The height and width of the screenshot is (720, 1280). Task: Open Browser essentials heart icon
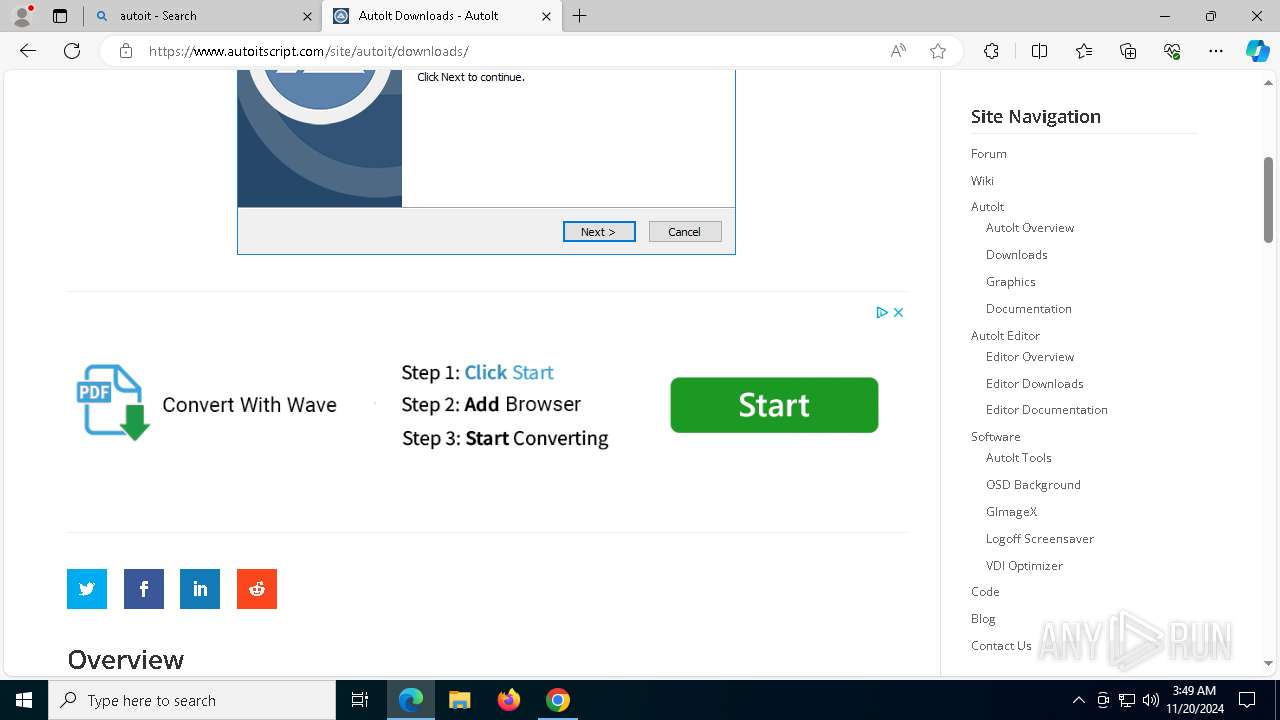[x=1172, y=51]
